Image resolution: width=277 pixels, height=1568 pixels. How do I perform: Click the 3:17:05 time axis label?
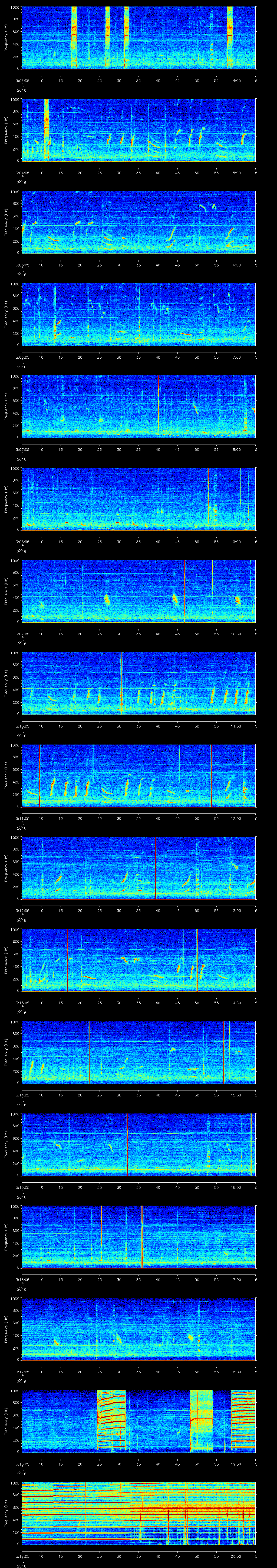[22, 1371]
